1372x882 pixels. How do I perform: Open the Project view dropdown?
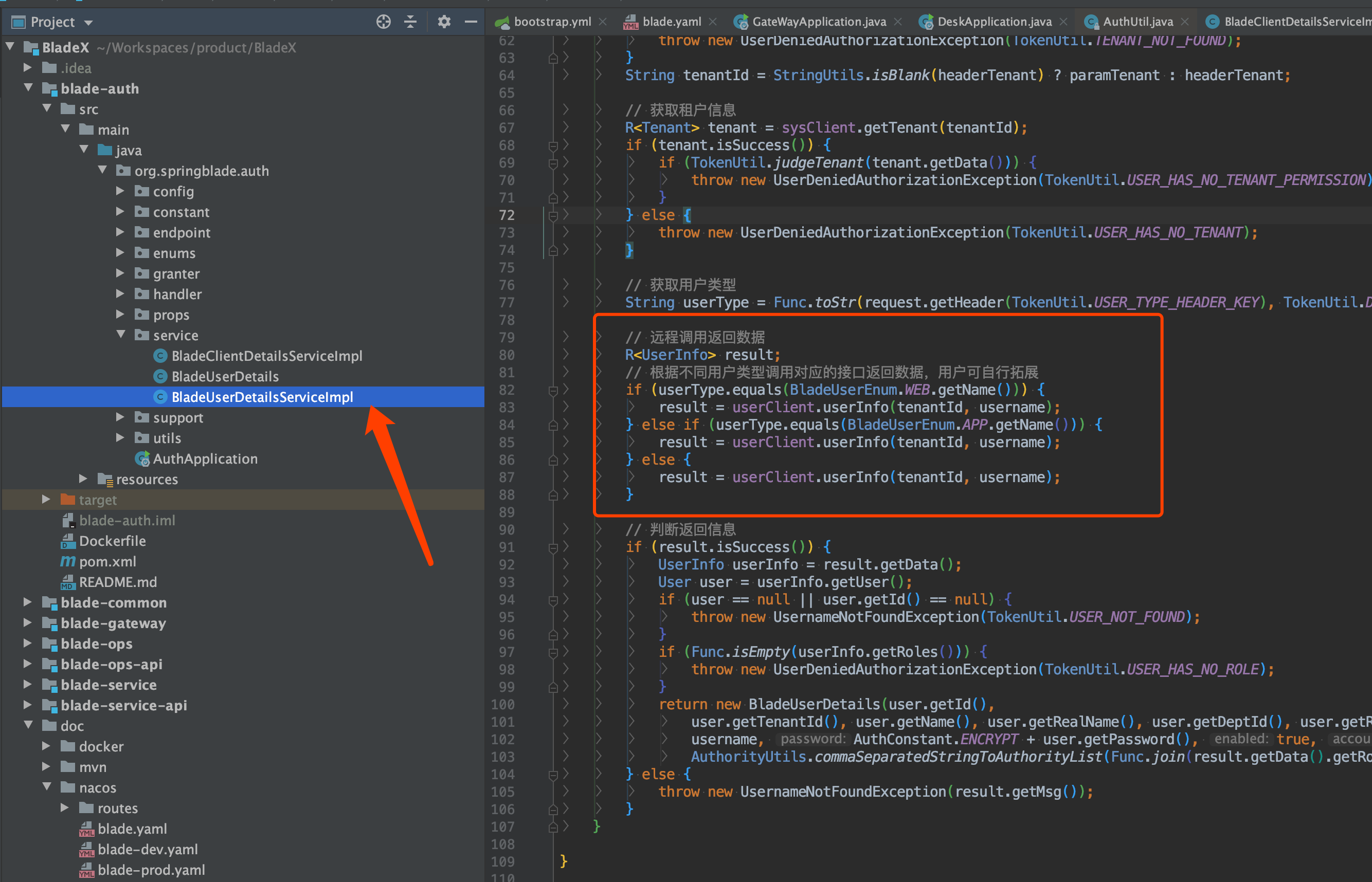point(89,23)
